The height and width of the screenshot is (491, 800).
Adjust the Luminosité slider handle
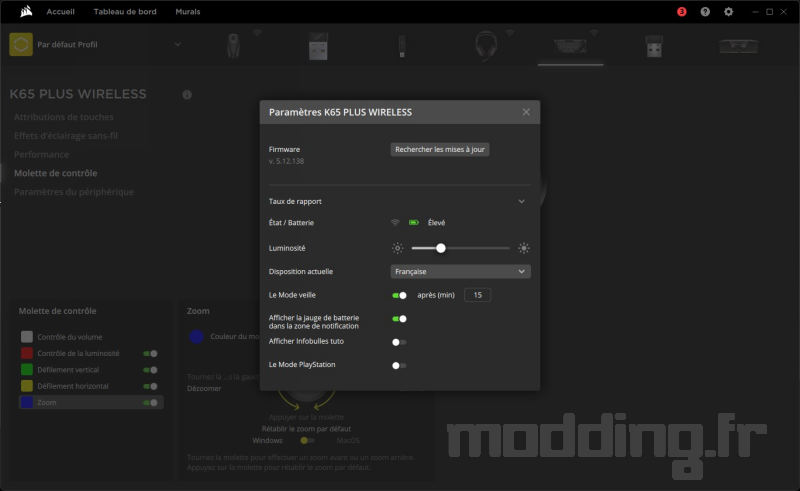click(x=441, y=248)
